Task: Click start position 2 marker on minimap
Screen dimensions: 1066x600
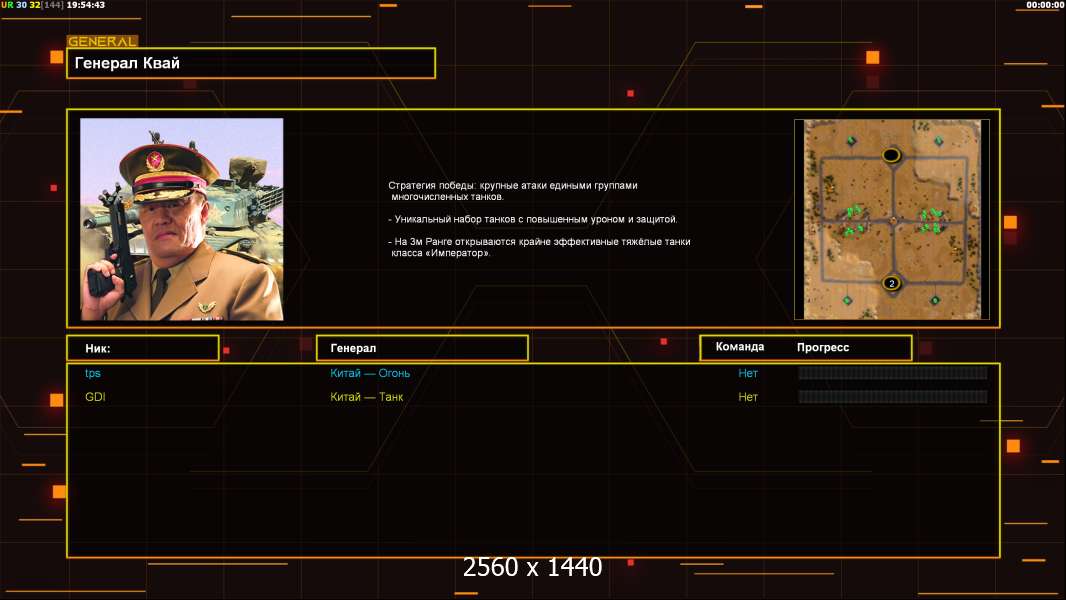Action: pos(892,283)
